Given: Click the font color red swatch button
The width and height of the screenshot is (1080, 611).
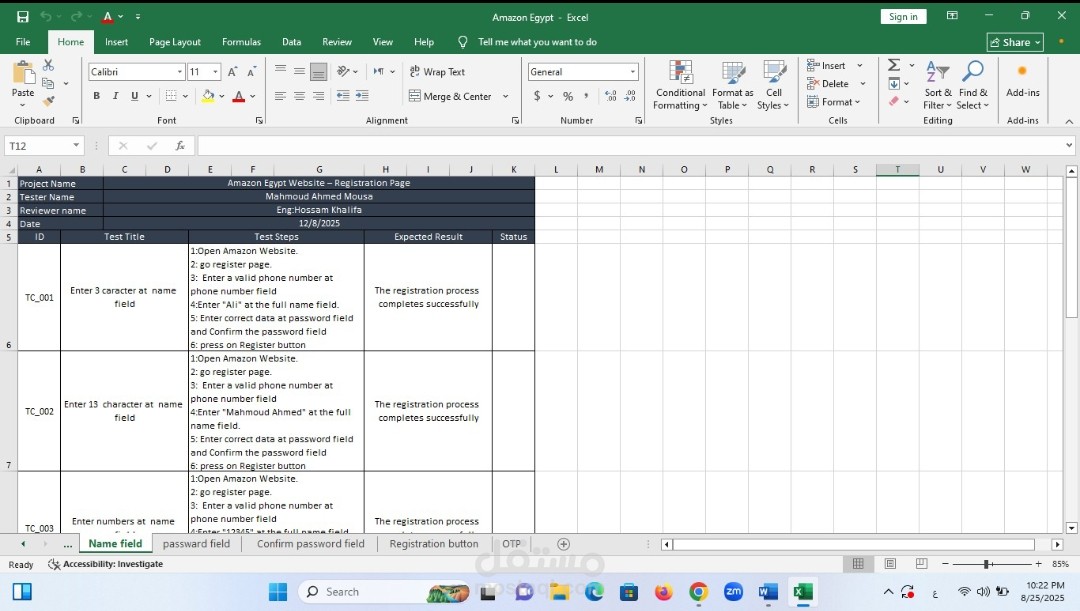Looking at the screenshot, I should click(x=238, y=97).
